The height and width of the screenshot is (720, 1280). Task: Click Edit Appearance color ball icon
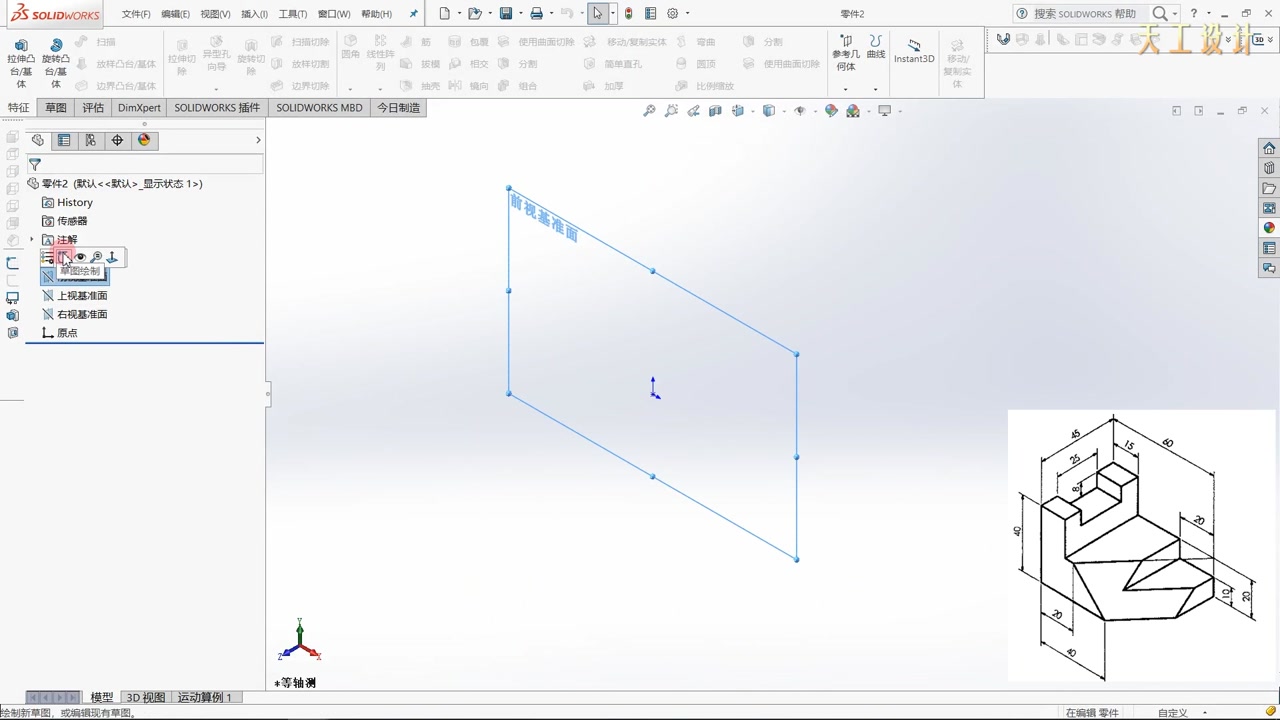pos(831,111)
